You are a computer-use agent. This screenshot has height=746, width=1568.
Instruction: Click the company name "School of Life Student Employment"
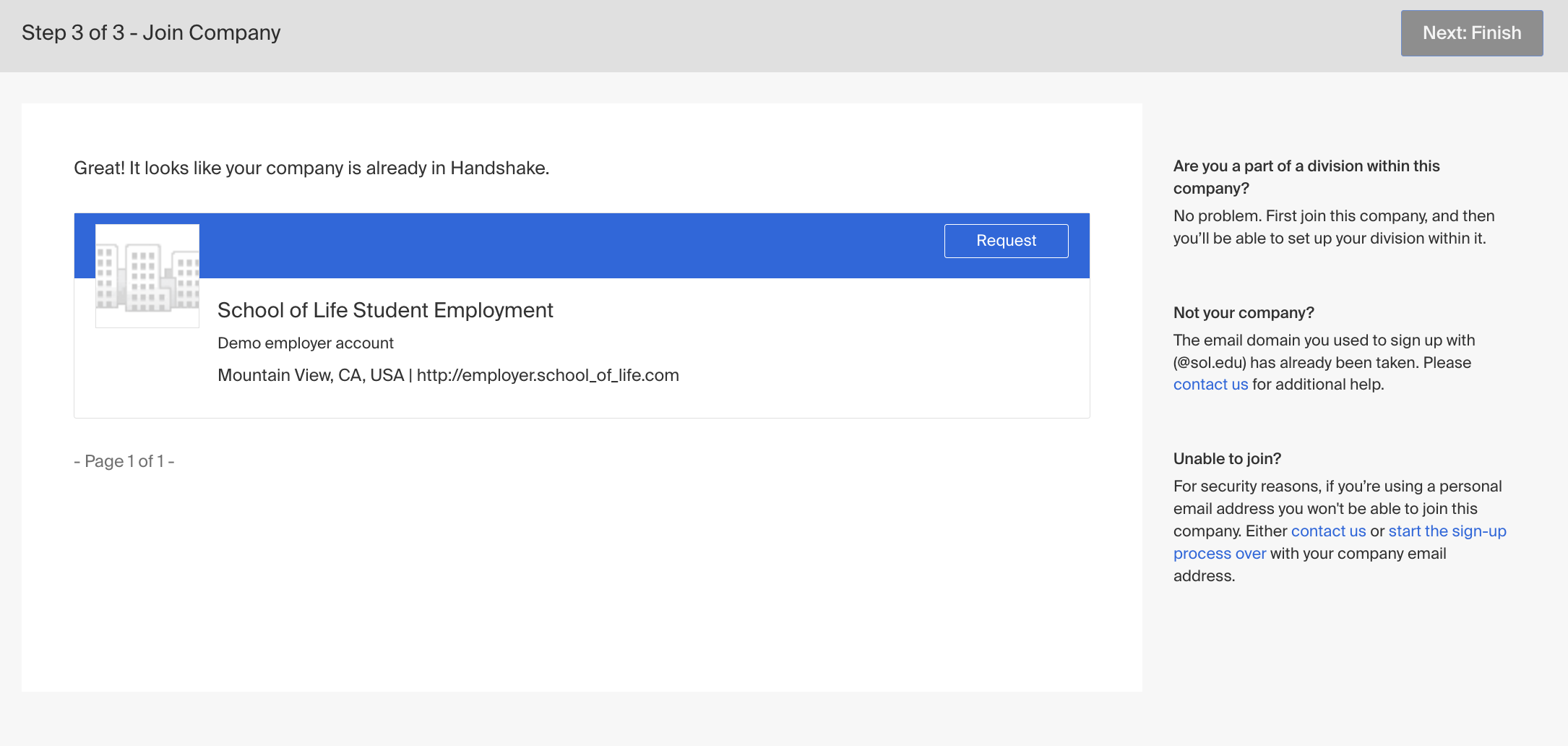click(x=385, y=310)
